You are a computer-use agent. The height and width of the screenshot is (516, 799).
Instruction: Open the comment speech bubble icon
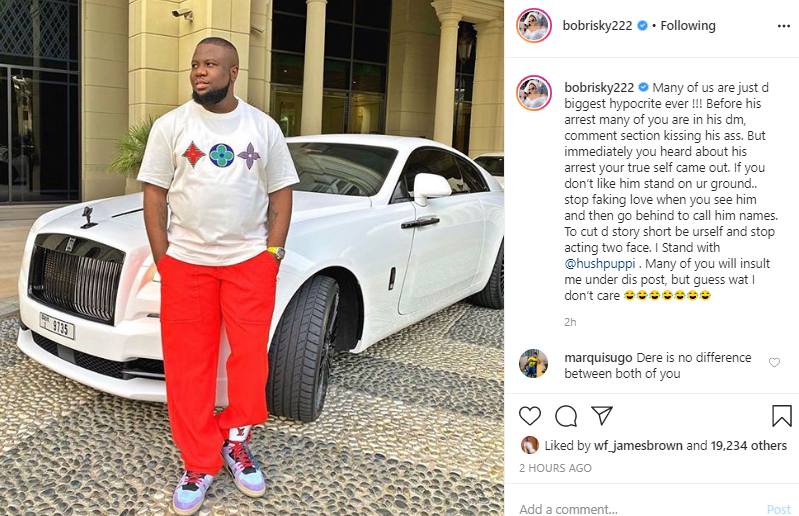click(566, 416)
